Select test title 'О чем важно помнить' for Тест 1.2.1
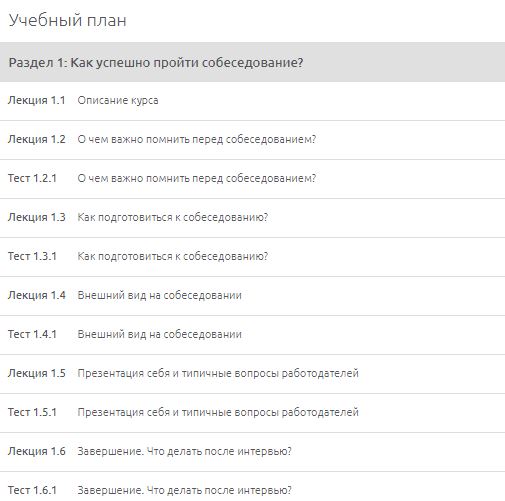This screenshot has height=501, width=505. pyautogui.click(x=197, y=178)
